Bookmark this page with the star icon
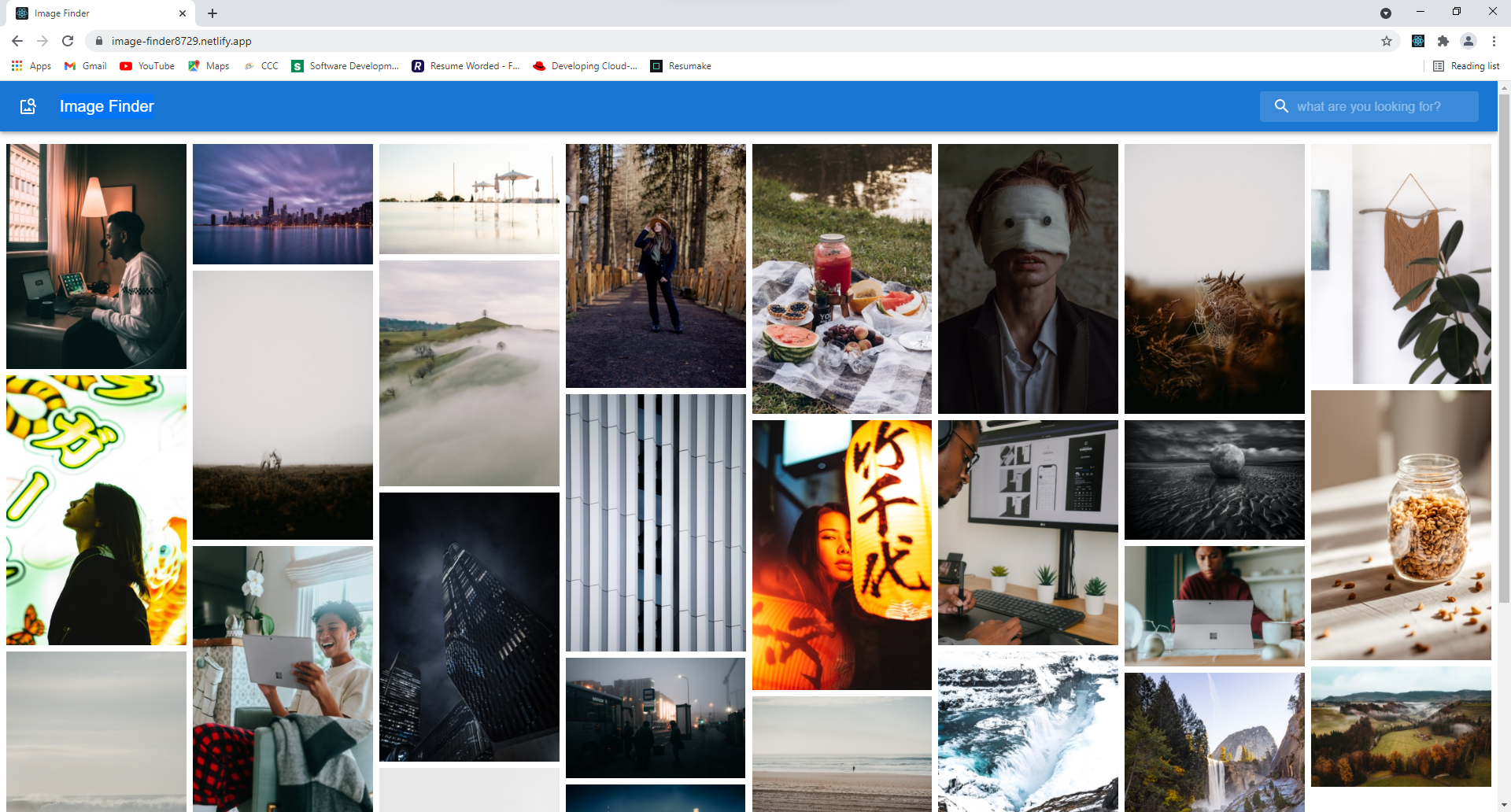 [x=1387, y=41]
